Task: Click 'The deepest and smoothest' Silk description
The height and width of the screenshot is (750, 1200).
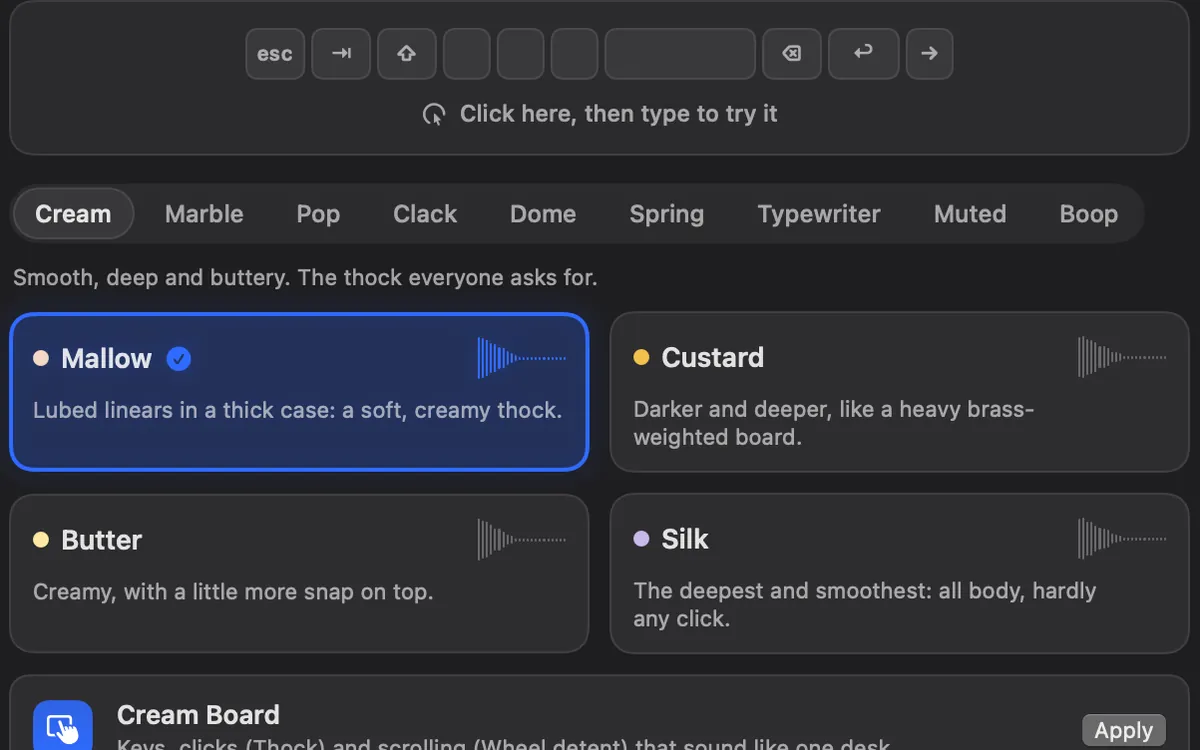Action: point(865,605)
